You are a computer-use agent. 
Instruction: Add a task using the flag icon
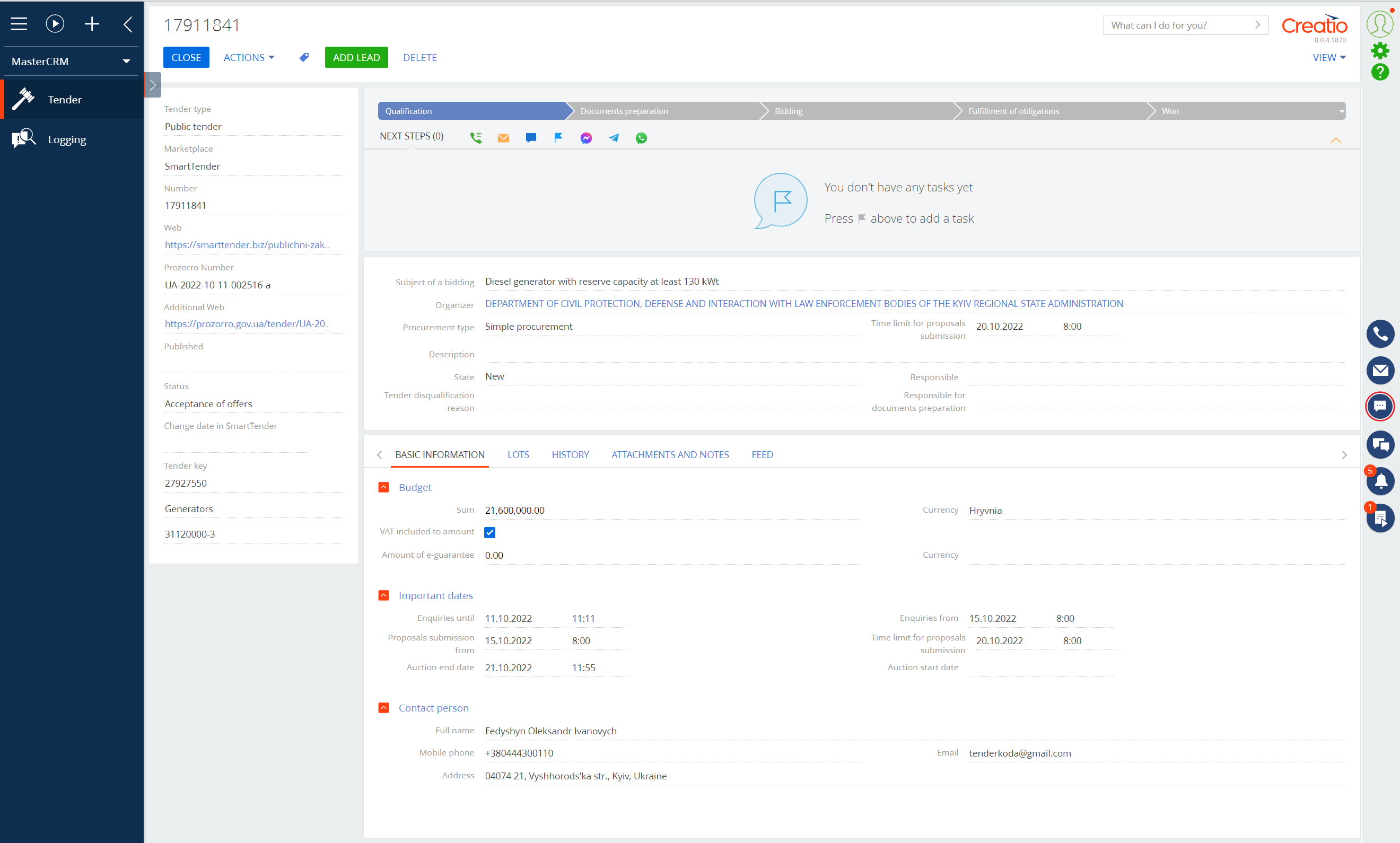click(558, 137)
